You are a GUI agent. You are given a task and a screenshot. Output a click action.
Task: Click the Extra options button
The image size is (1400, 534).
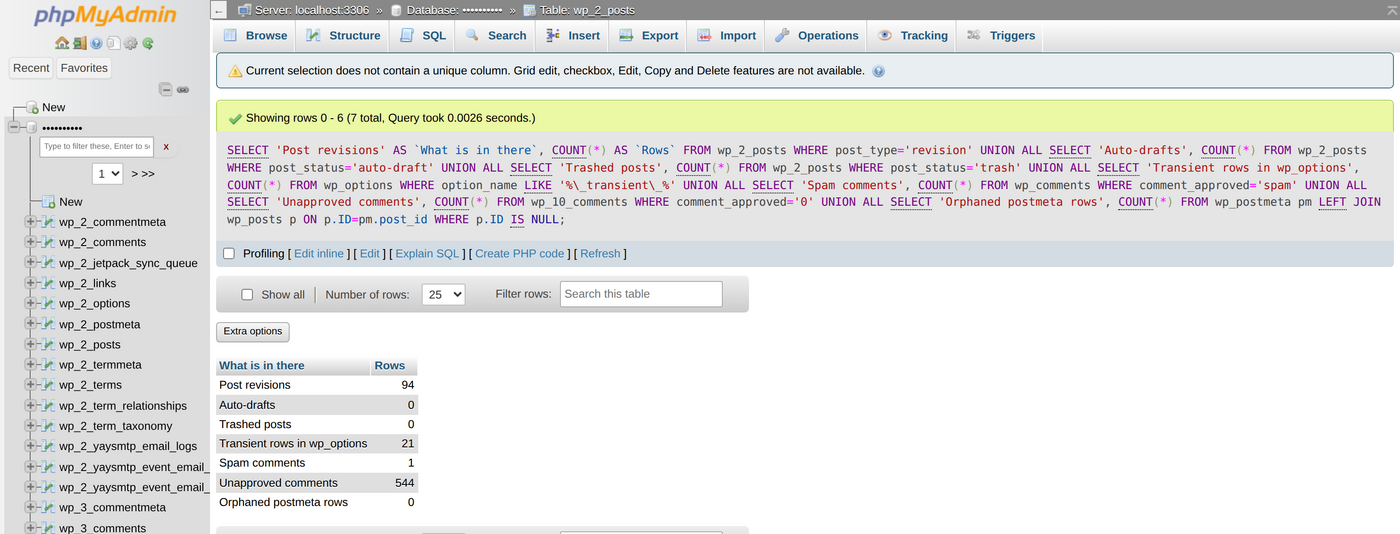tap(253, 332)
